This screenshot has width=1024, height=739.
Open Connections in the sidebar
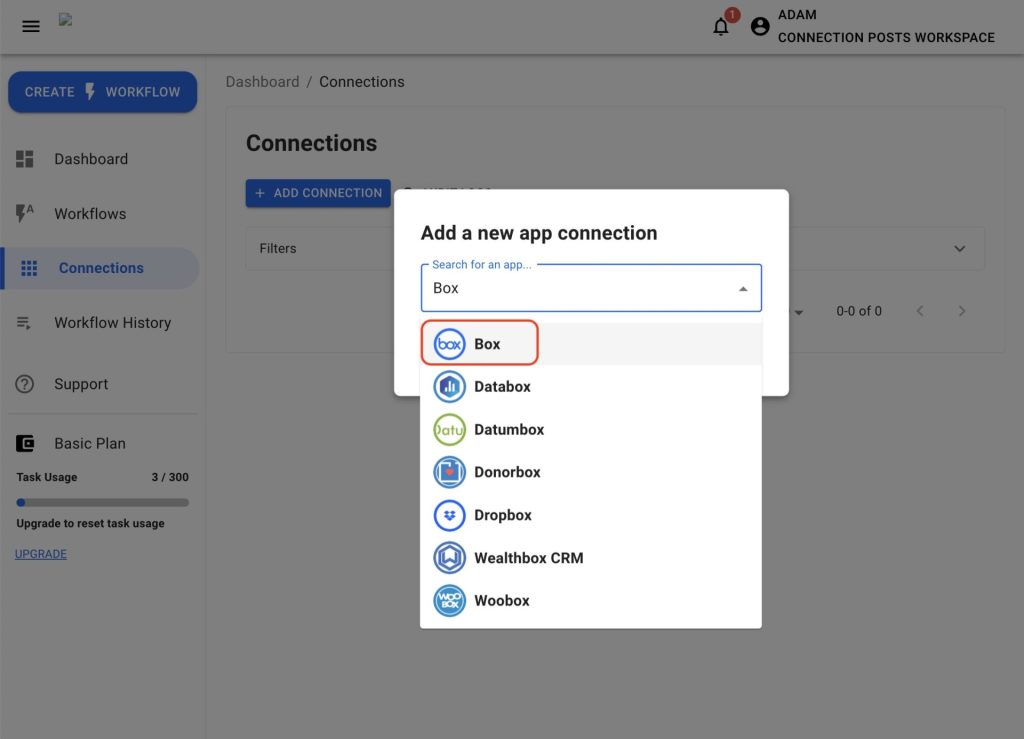[x=101, y=268]
